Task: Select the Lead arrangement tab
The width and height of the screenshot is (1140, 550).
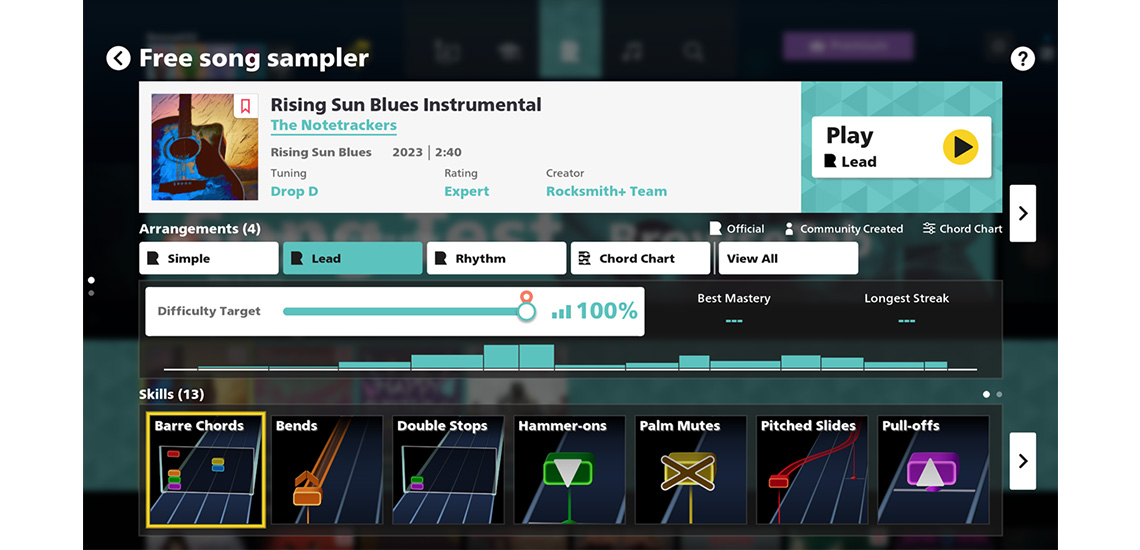Action: [353, 258]
